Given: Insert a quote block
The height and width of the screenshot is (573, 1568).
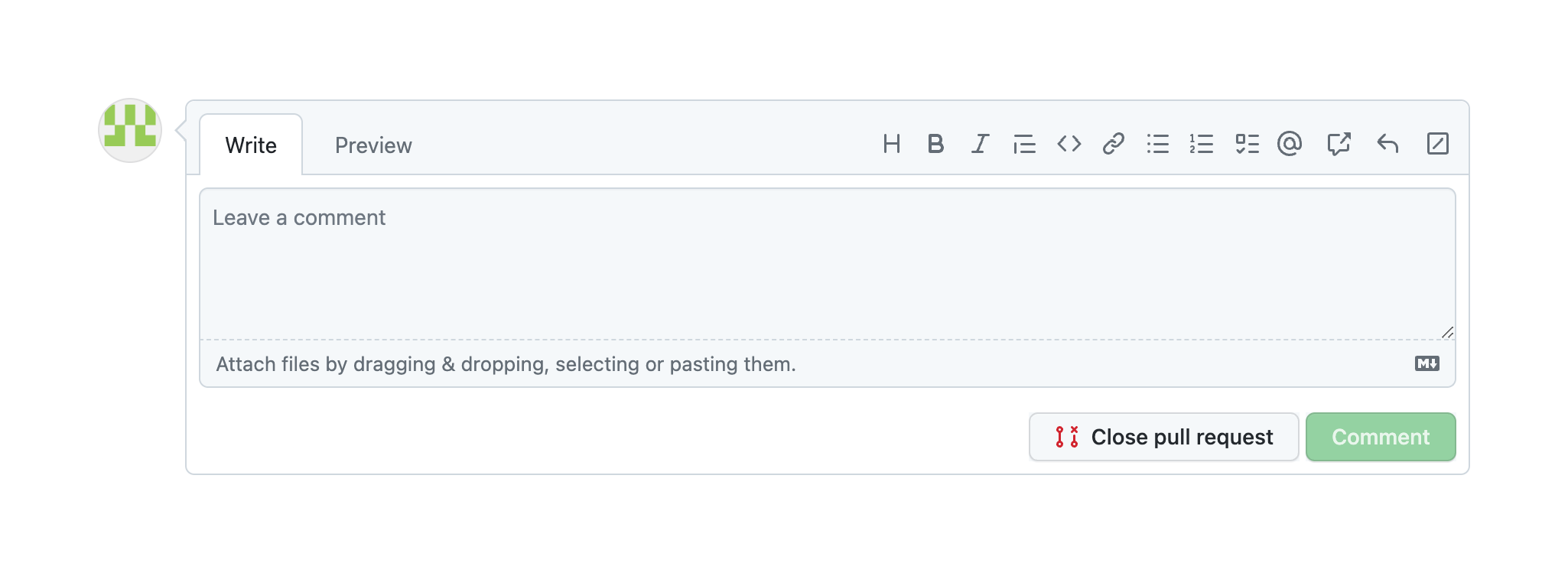Looking at the screenshot, I should tap(1024, 144).
